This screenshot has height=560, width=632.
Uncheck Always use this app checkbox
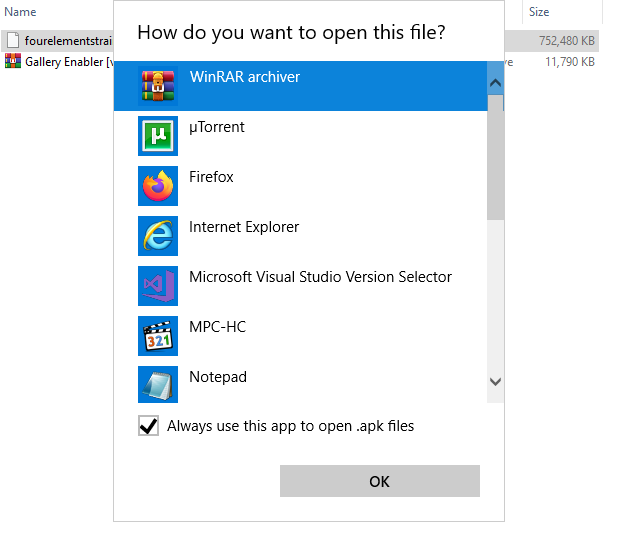pyautogui.click(x=149, y=427)
